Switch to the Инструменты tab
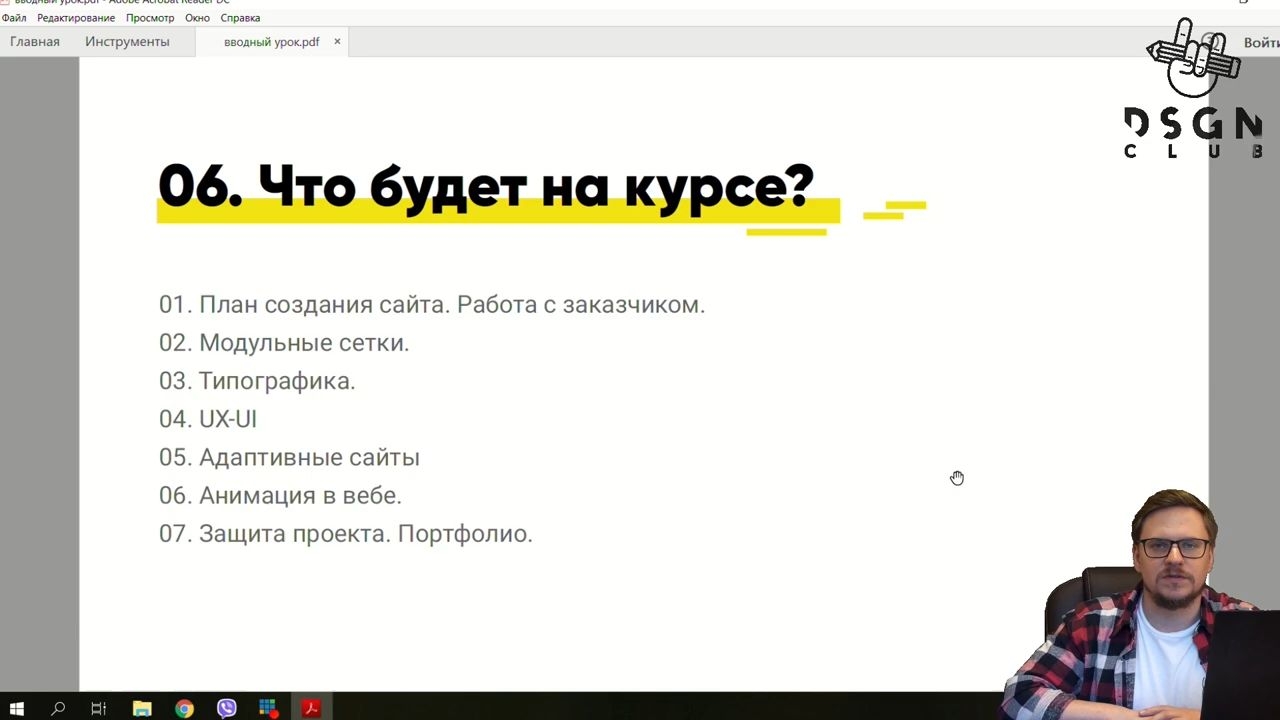The image size is (1280, 720). click(127, 42)
